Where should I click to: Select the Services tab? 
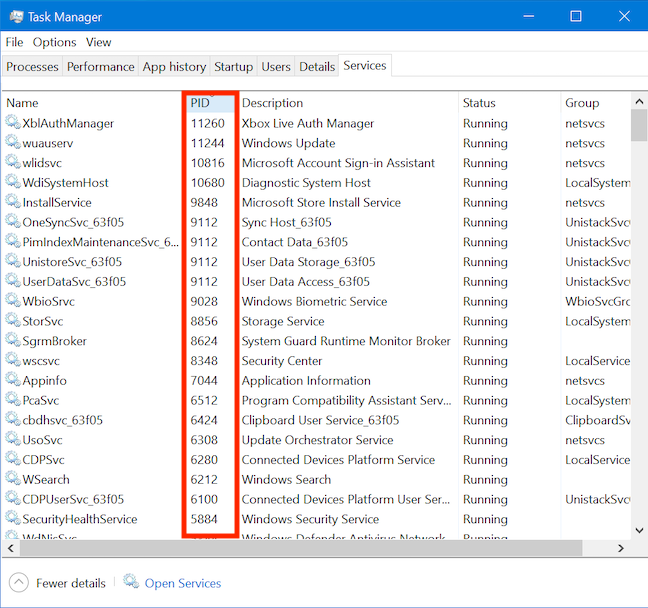[x=365, y=65]
